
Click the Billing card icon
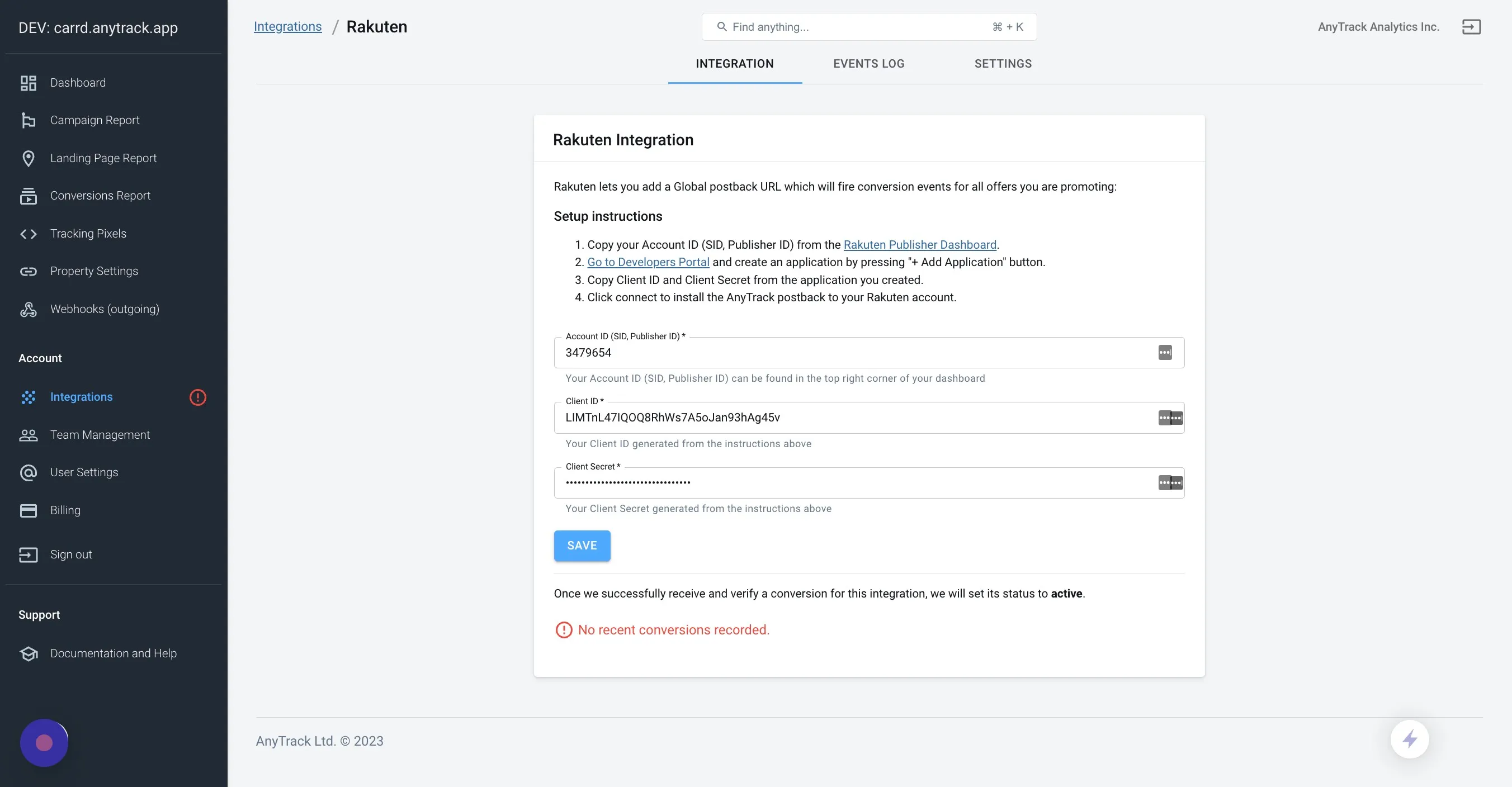[28, 510]
